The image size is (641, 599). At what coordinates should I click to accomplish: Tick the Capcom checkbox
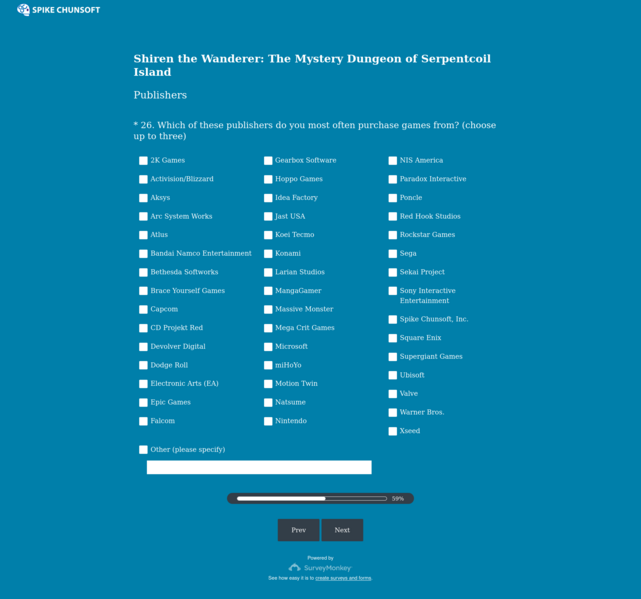pos(143,310)
